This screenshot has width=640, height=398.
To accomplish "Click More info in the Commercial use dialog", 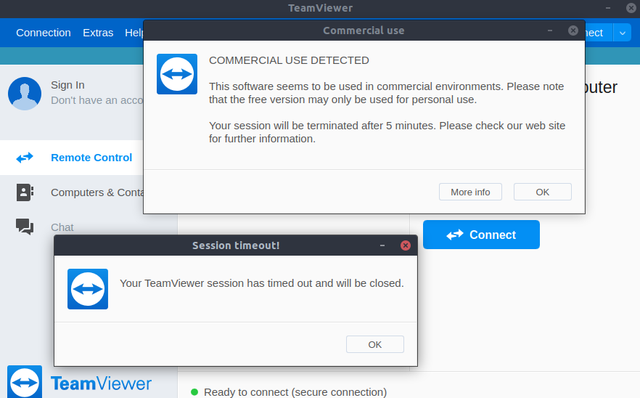I will click(470, 192).
